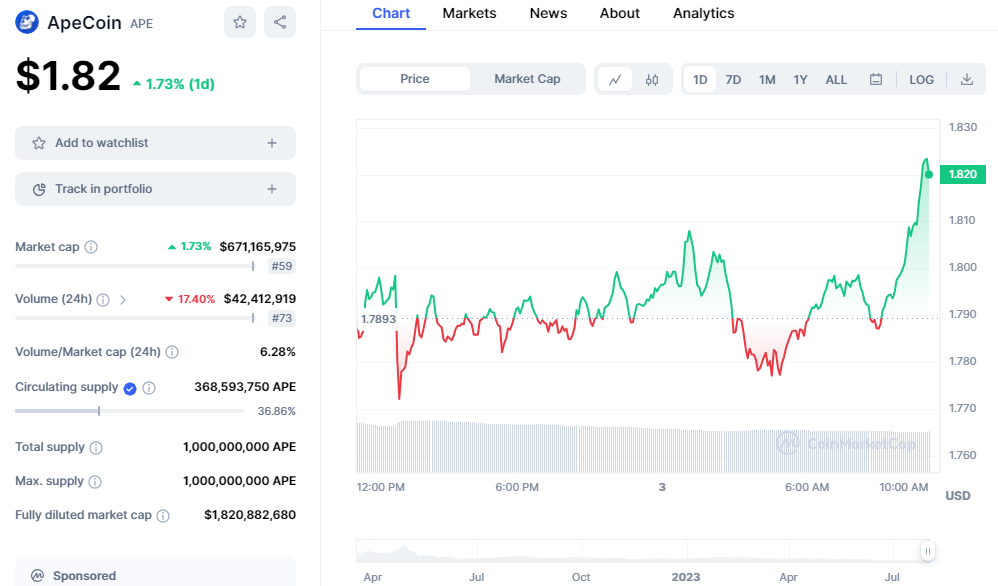Click the 36.86% circulating percentage
This screenshot has height=586, width=998.
coord(276,412)
